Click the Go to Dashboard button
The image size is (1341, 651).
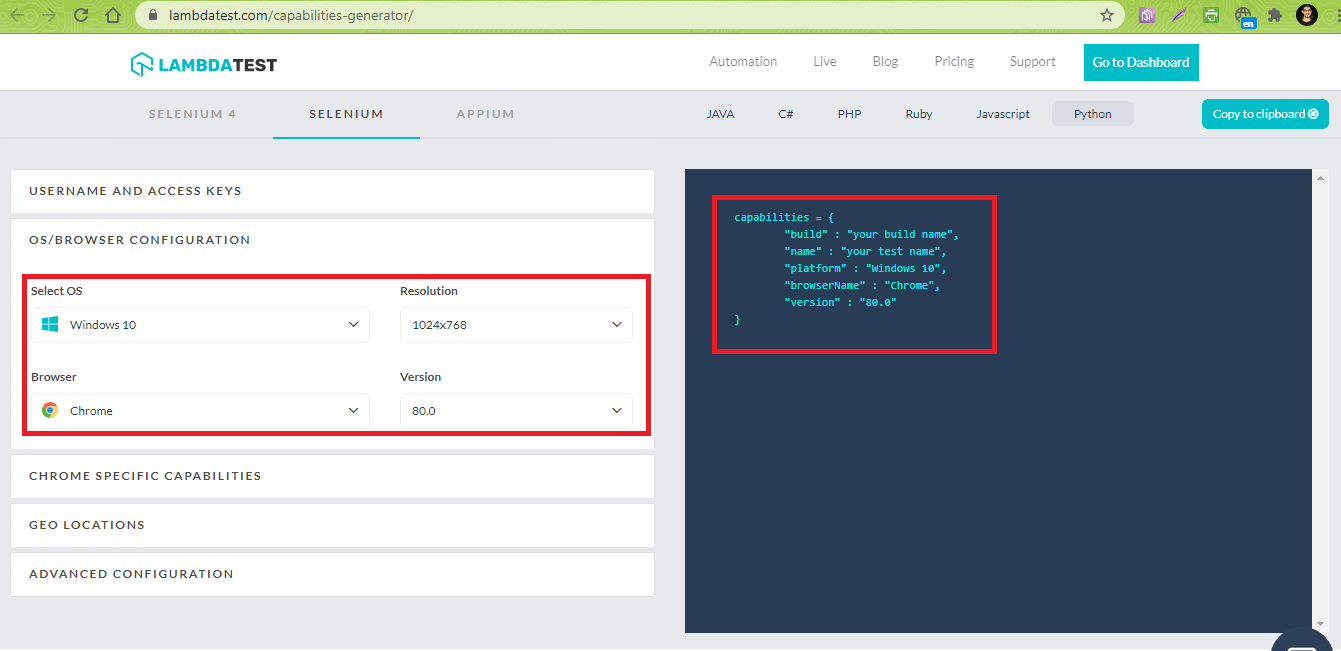tap(1140, 62)
